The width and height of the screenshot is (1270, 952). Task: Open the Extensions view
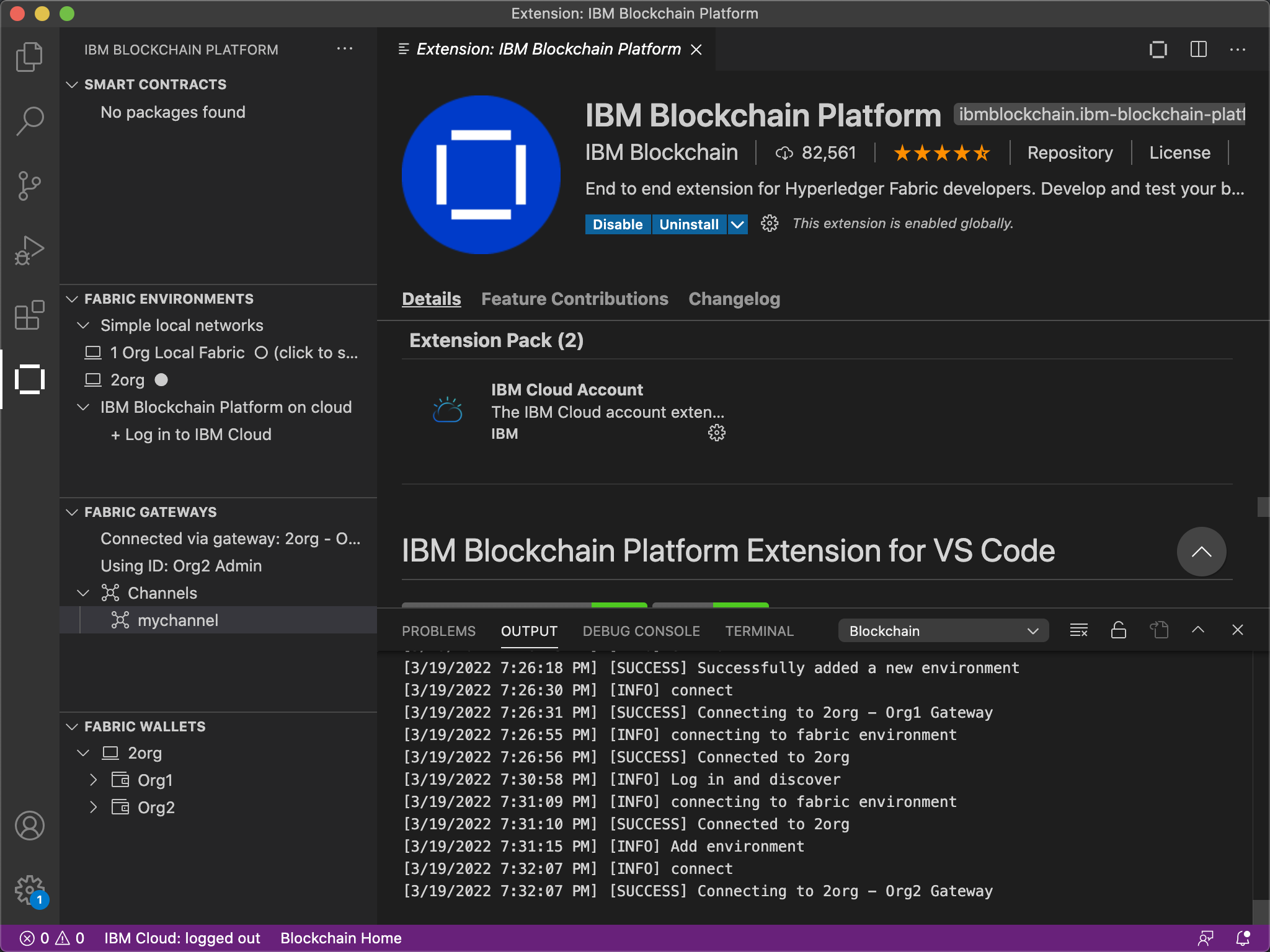[x=29, y=315]
